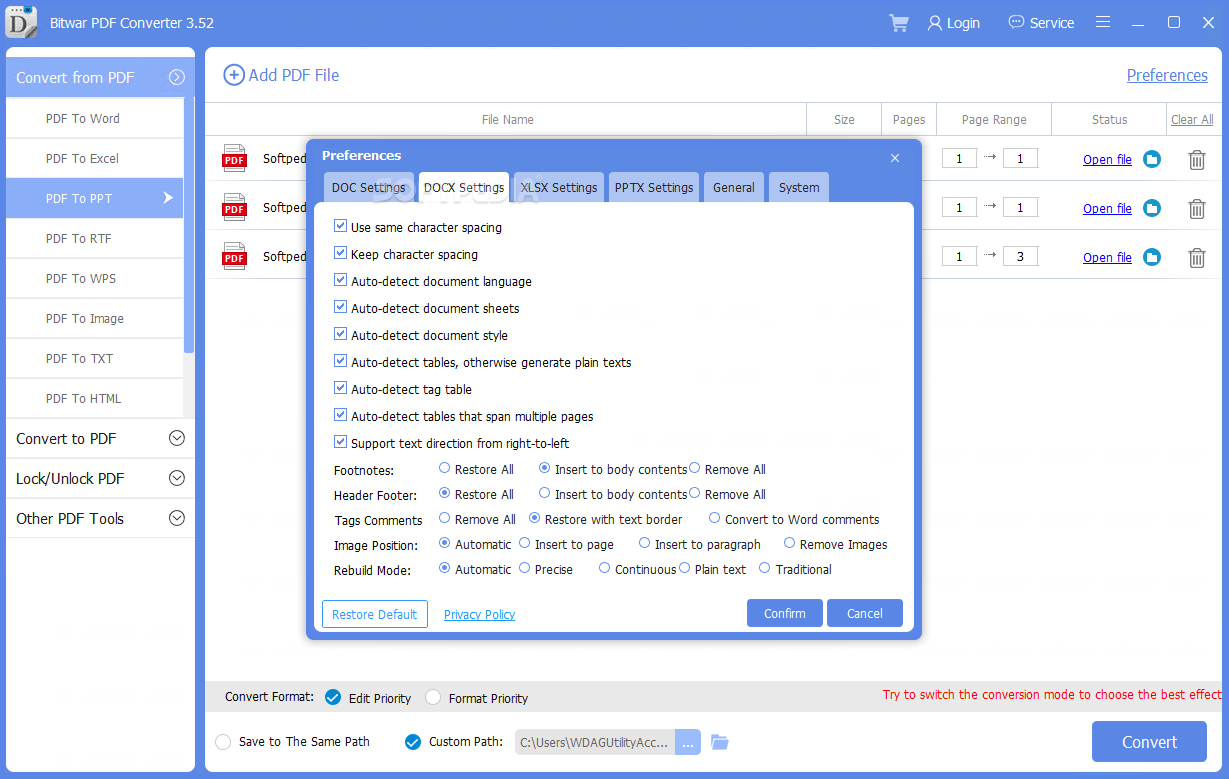Screen dimensions: 1229x779
Task: Expand the Lock/Unlock PDF section
Action: pyautogui.click(x=177, y=478)
